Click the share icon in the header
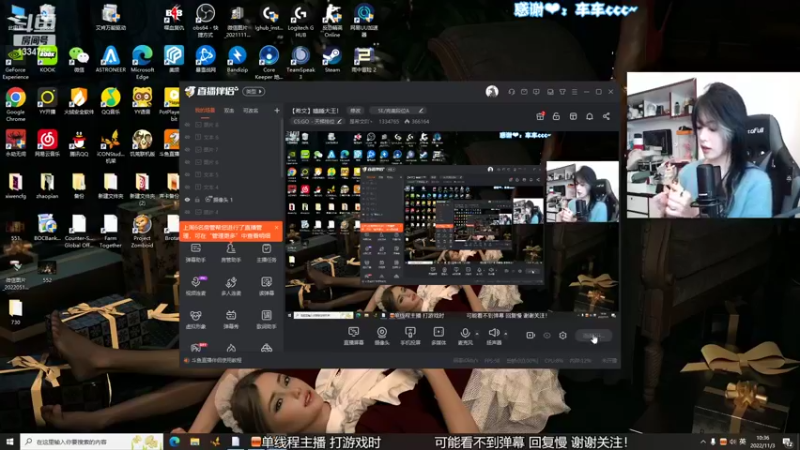 coord(606,116)
